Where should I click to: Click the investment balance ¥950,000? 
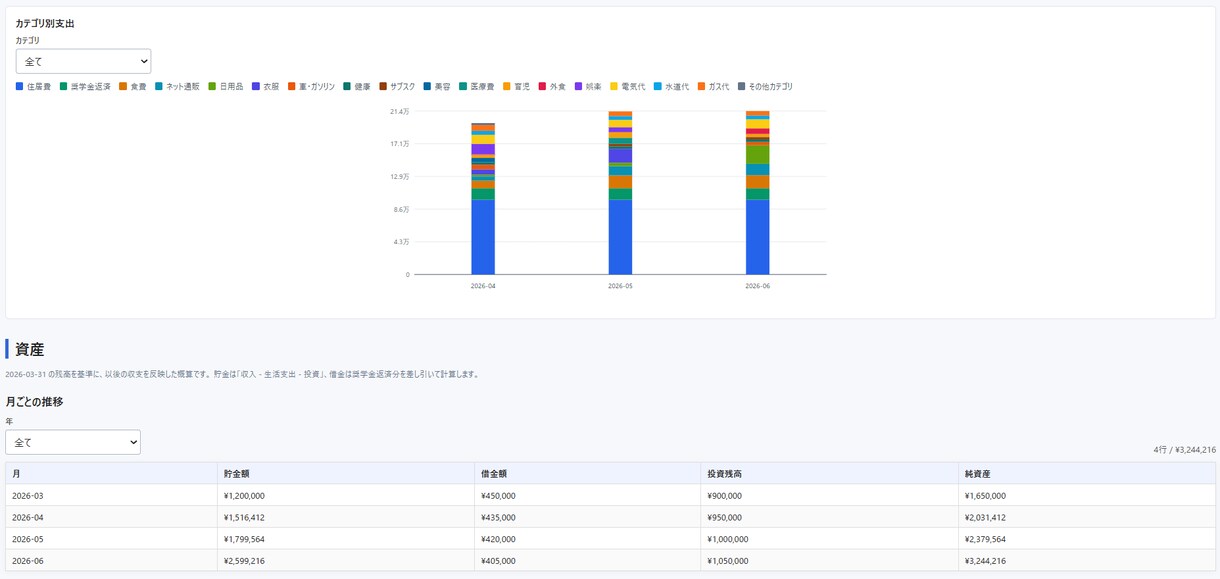pos(724,518)
